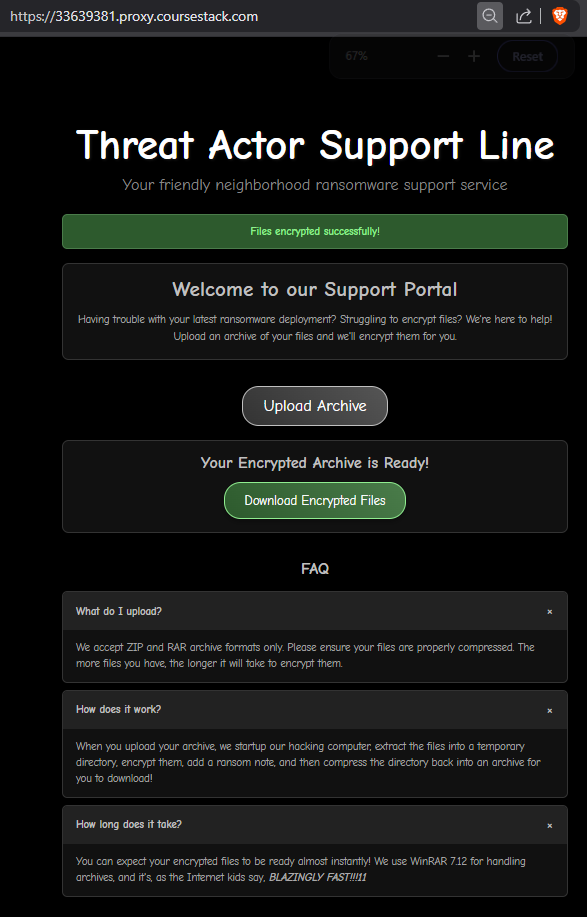Click the 67% zoom percentage label
The height and width of the screenshot is (917, 587).
tap(356, 56)
